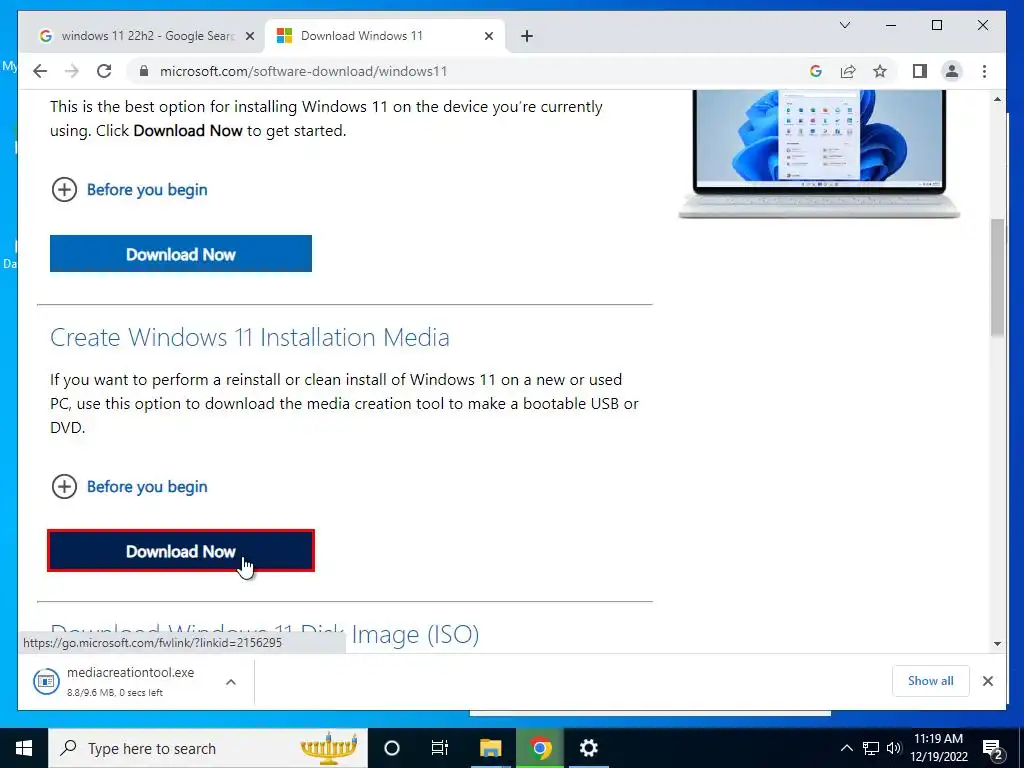Click the Google icon in the address bar
The image size is (1024, 768).
(x=816, y=71)
